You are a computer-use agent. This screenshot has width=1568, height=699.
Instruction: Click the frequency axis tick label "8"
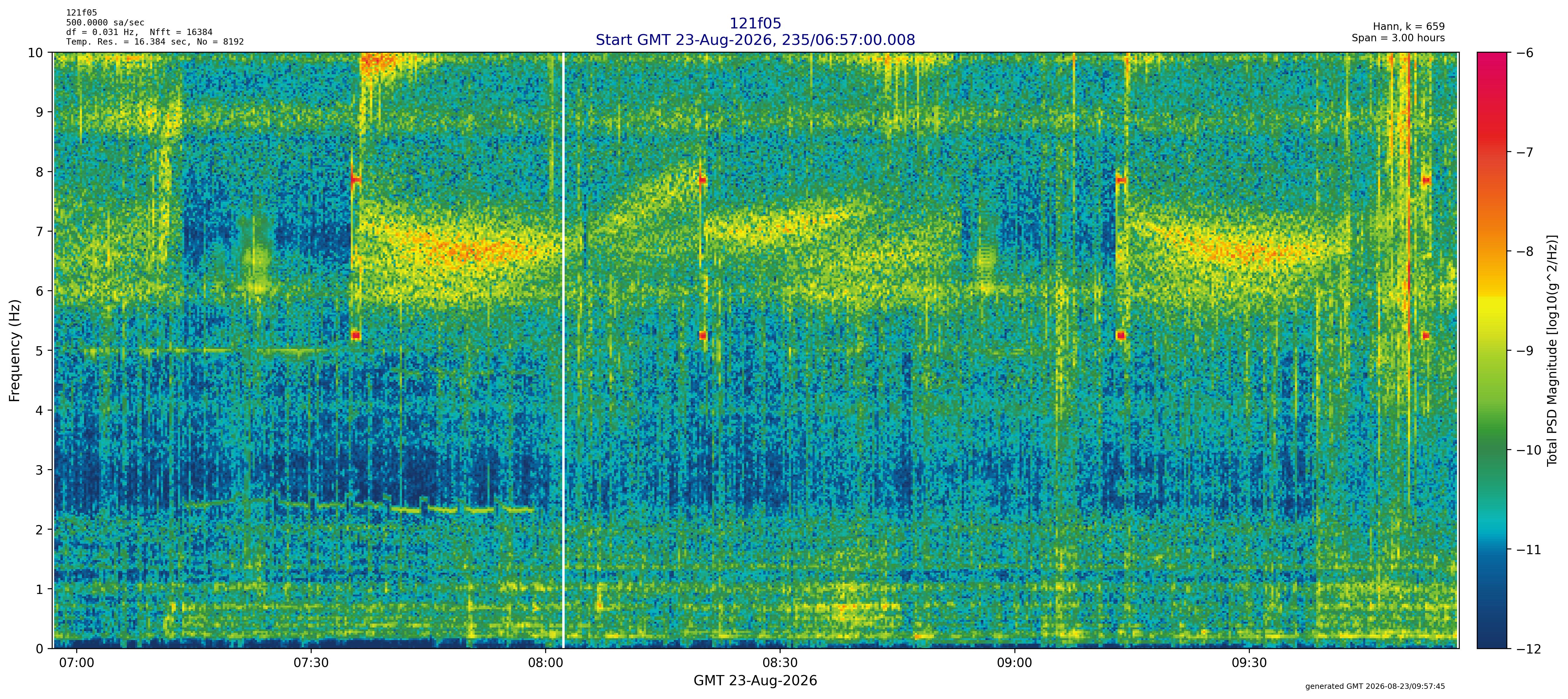pyautogui.click(x=39, y=172)
